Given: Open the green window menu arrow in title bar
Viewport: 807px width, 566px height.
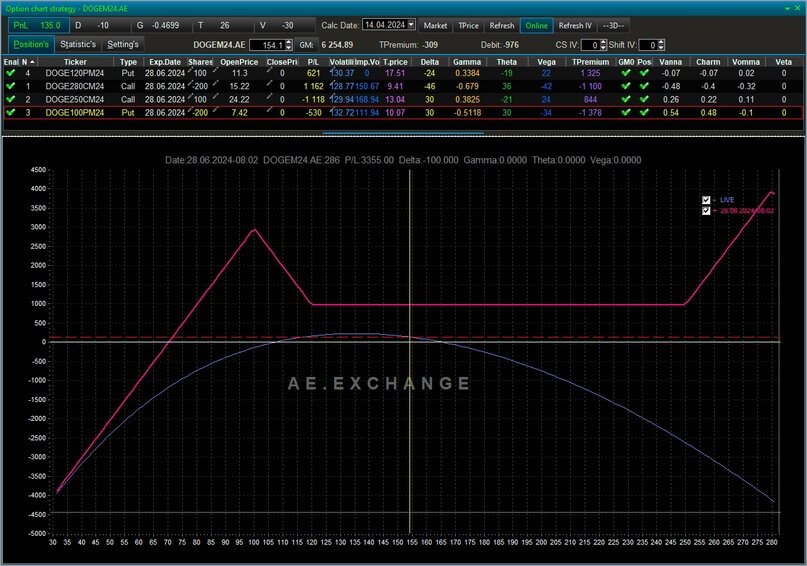Looking at the screenshot, I should [787, 9].
